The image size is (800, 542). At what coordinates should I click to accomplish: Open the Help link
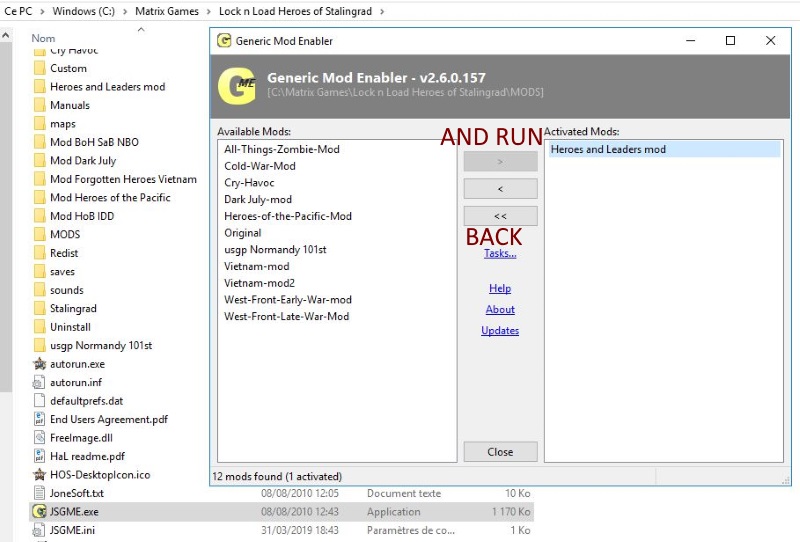point(500,288)
